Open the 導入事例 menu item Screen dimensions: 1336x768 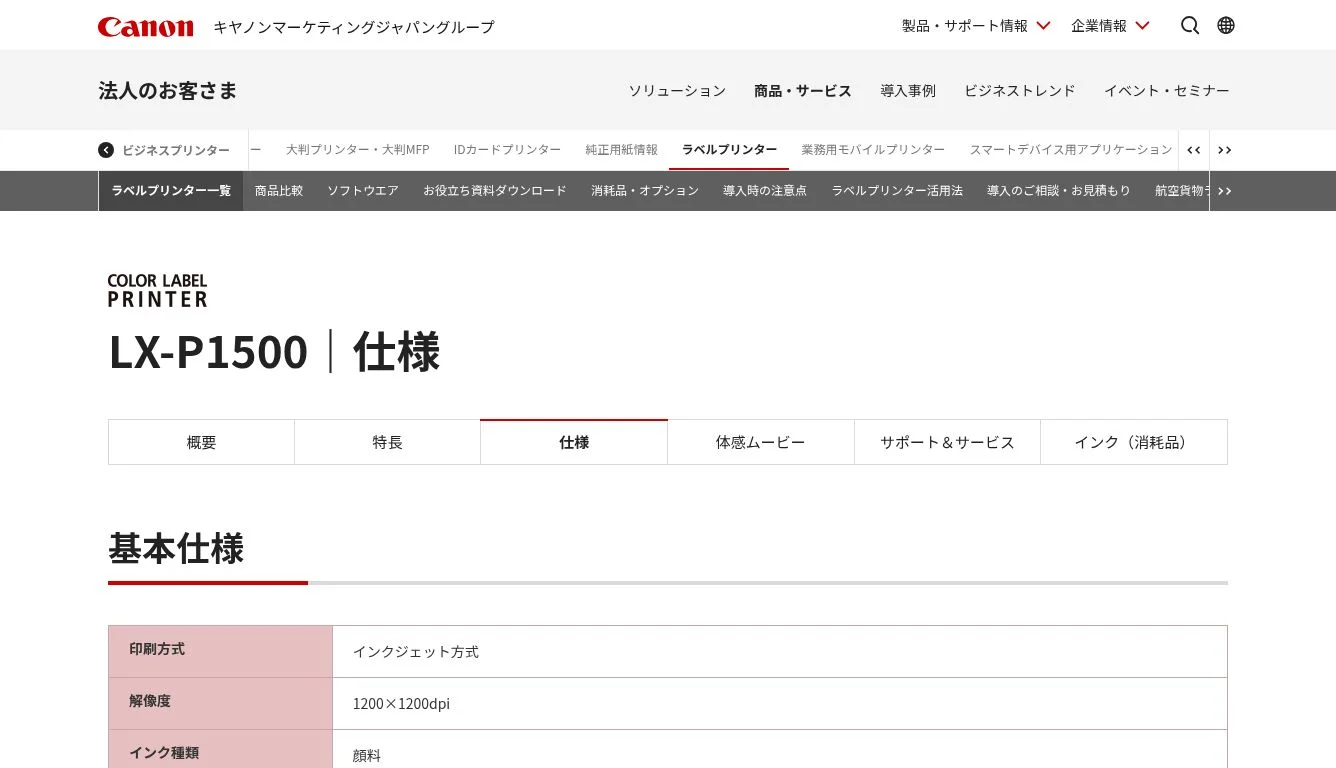(x=908, y=91)
